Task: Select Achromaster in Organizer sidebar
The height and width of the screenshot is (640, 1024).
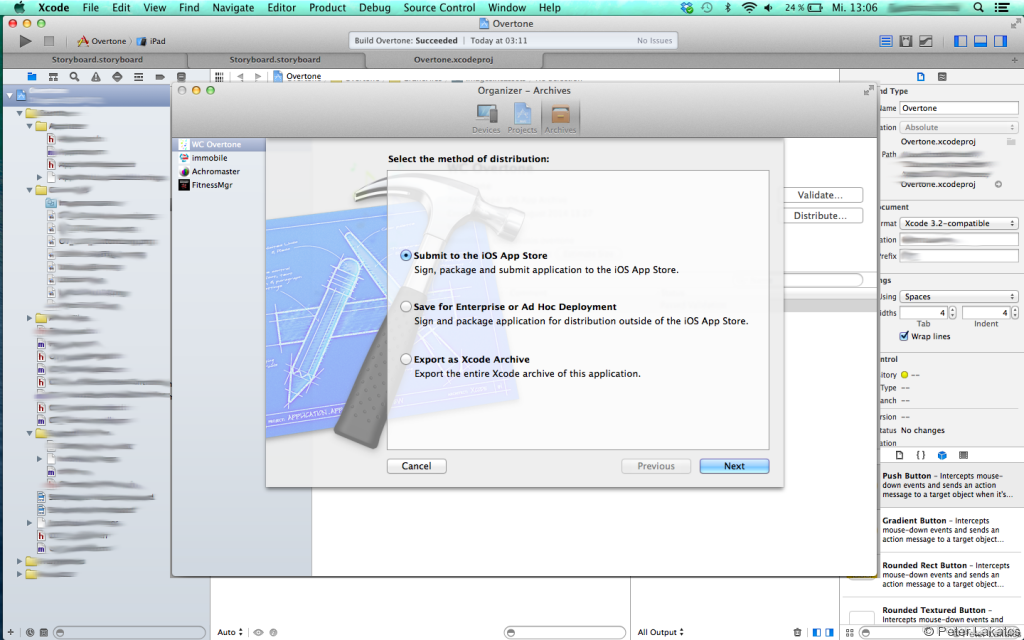Action: [x=219, y=172]
